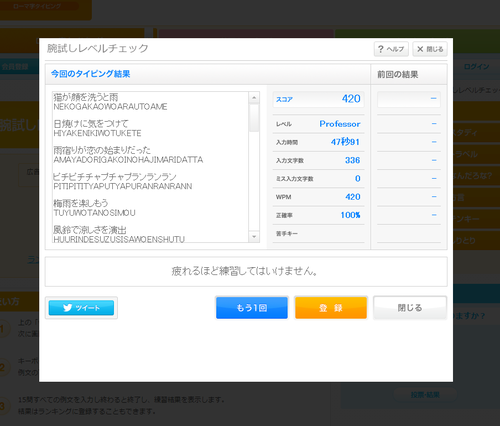This screenshot has width=500, height=426.
Task: Click the 梅雨を楽しもう sentence
Action: coord(81,203)
